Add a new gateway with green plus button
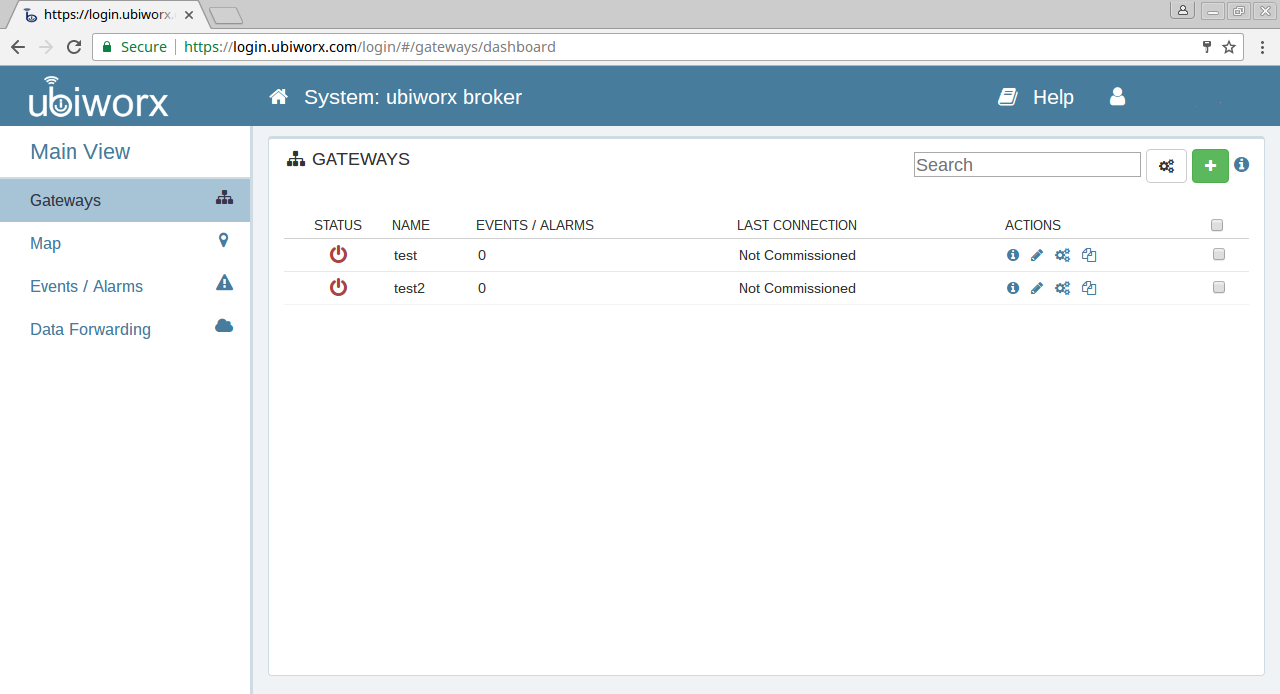The width and height of the screenshot is (1280, 694). [1210, 166]
